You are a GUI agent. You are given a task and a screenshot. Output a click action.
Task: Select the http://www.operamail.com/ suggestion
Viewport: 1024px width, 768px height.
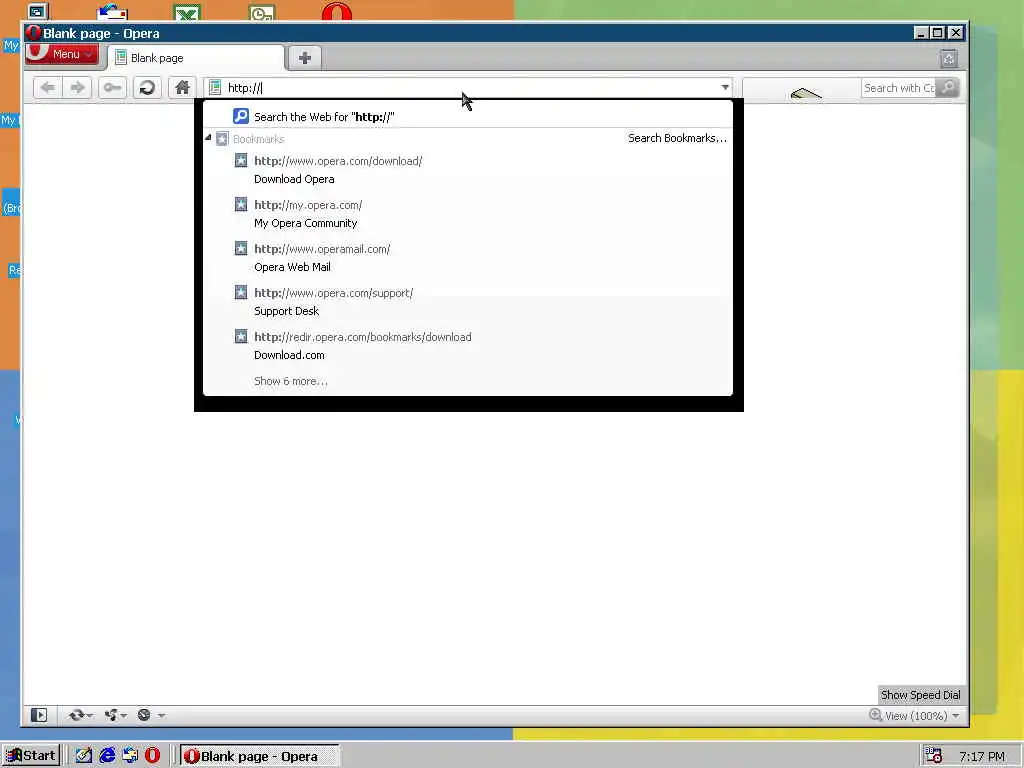tap(322, 249)
